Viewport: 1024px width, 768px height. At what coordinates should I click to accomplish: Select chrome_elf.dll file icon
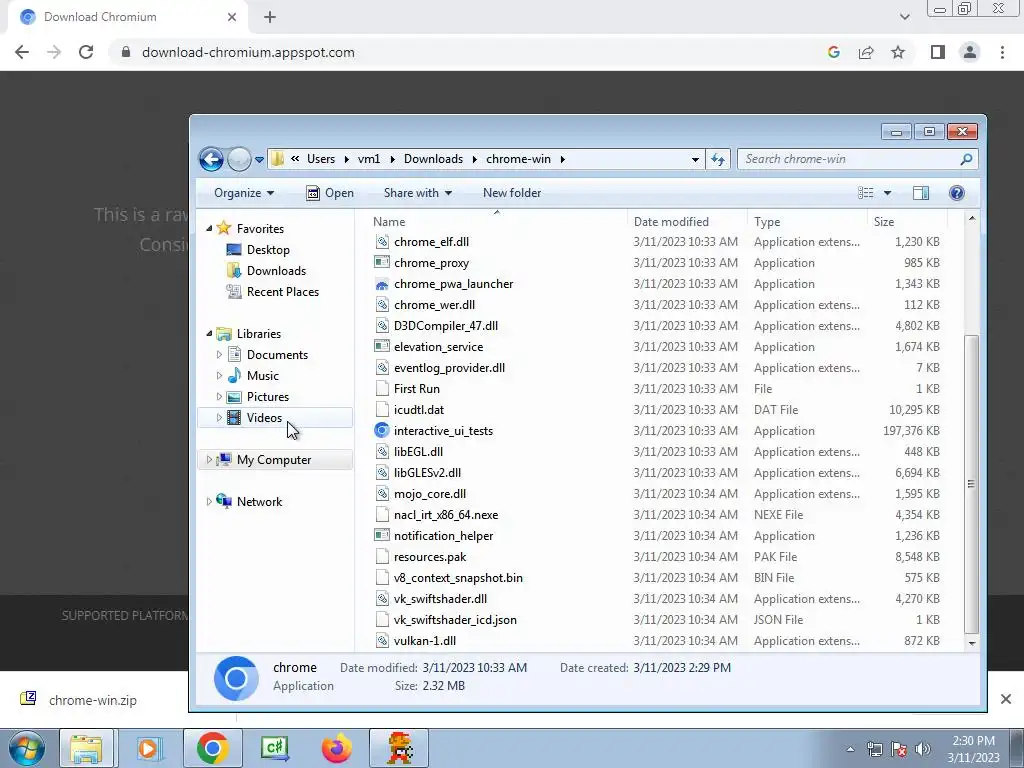(x=382, y=242)
